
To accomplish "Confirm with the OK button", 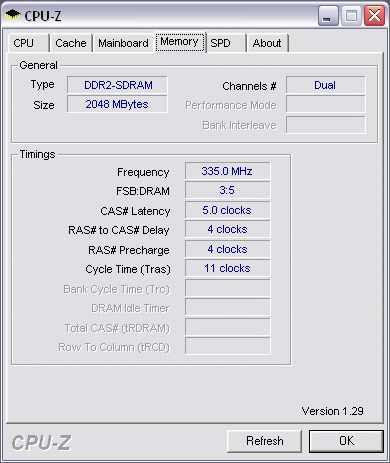I will point(346,441).
